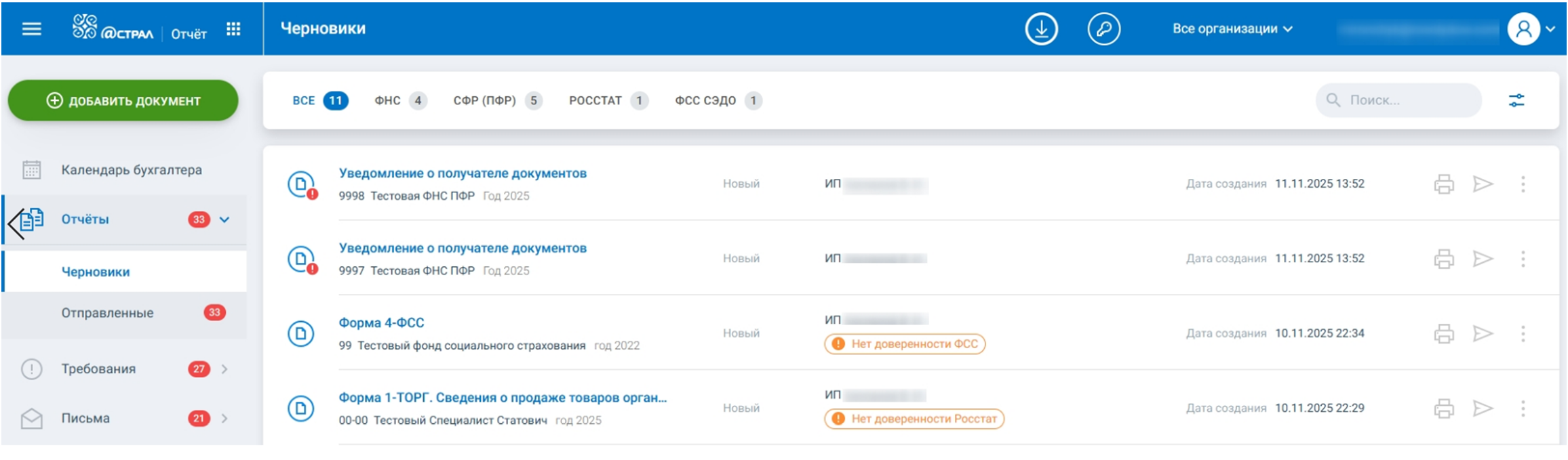Print the Форма 4-ФСС draft
This screenshot has width=1568, height=460.
point(1444,333)
